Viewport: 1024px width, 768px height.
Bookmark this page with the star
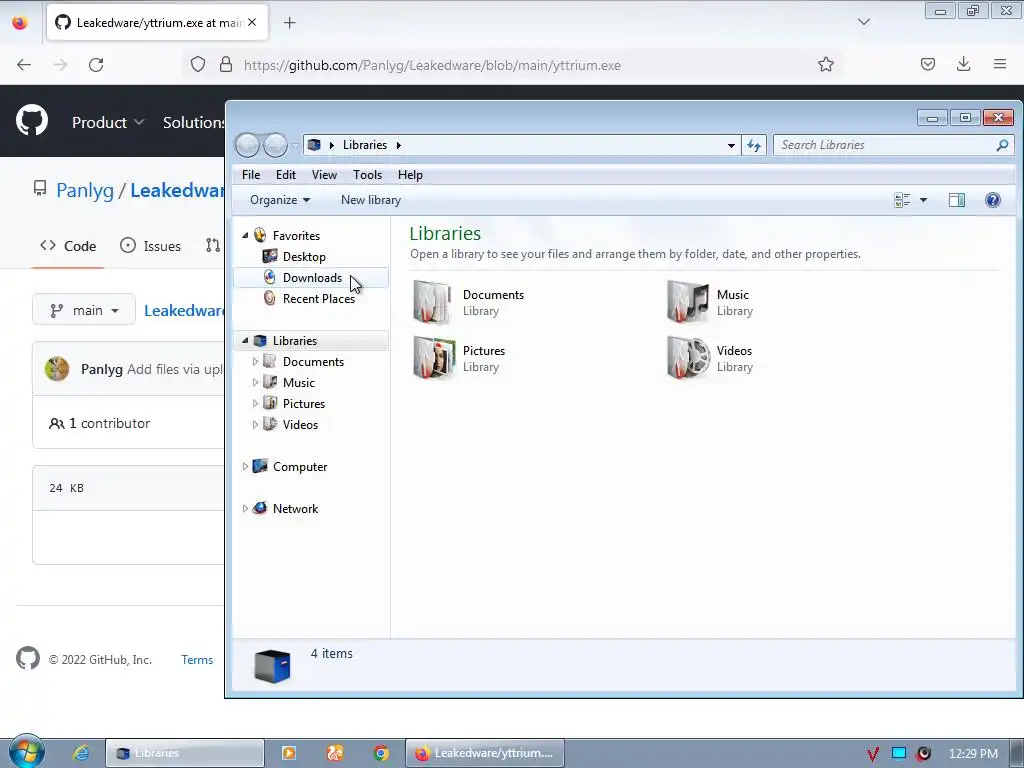(825, 65)
